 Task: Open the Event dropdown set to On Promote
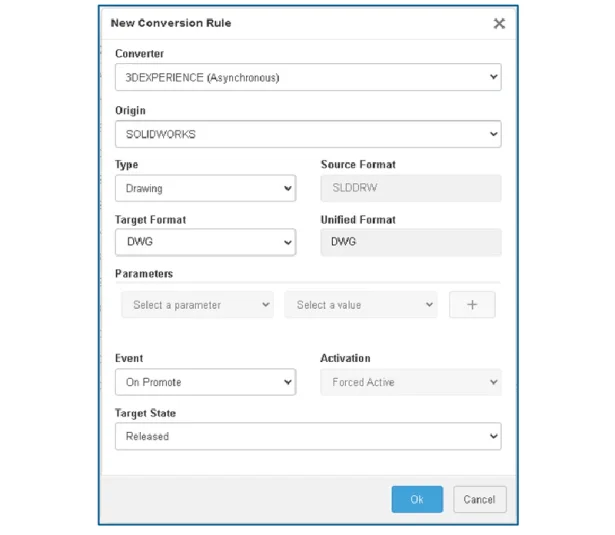205,382
